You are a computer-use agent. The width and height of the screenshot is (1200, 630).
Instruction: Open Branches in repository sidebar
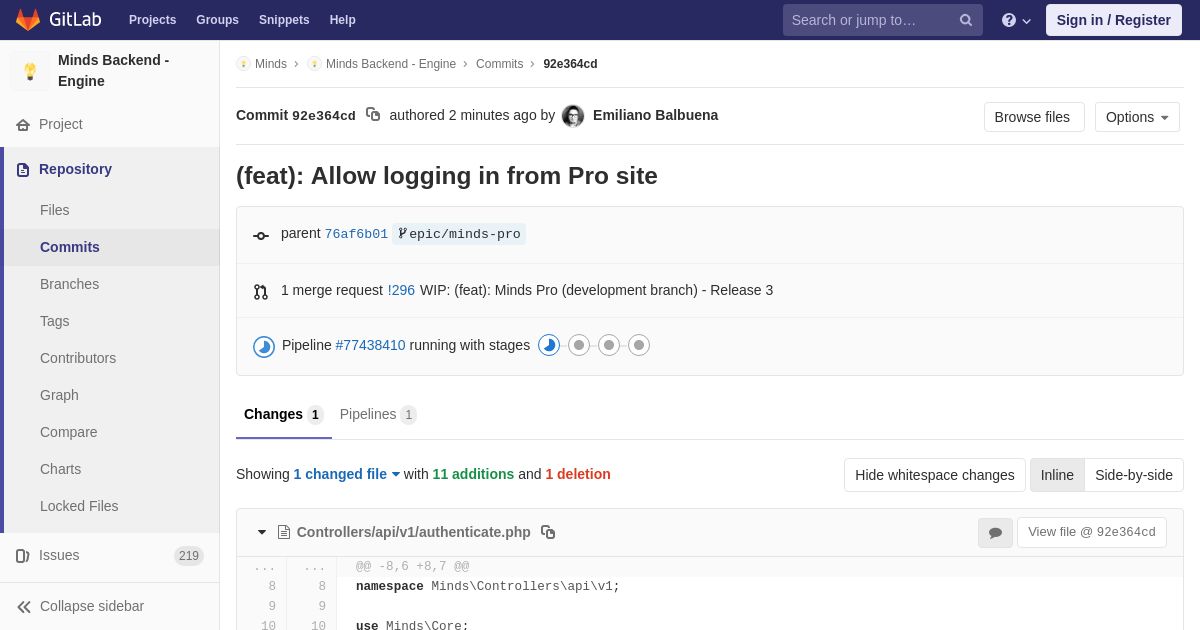pyautogui.click(x=69, y=284)
